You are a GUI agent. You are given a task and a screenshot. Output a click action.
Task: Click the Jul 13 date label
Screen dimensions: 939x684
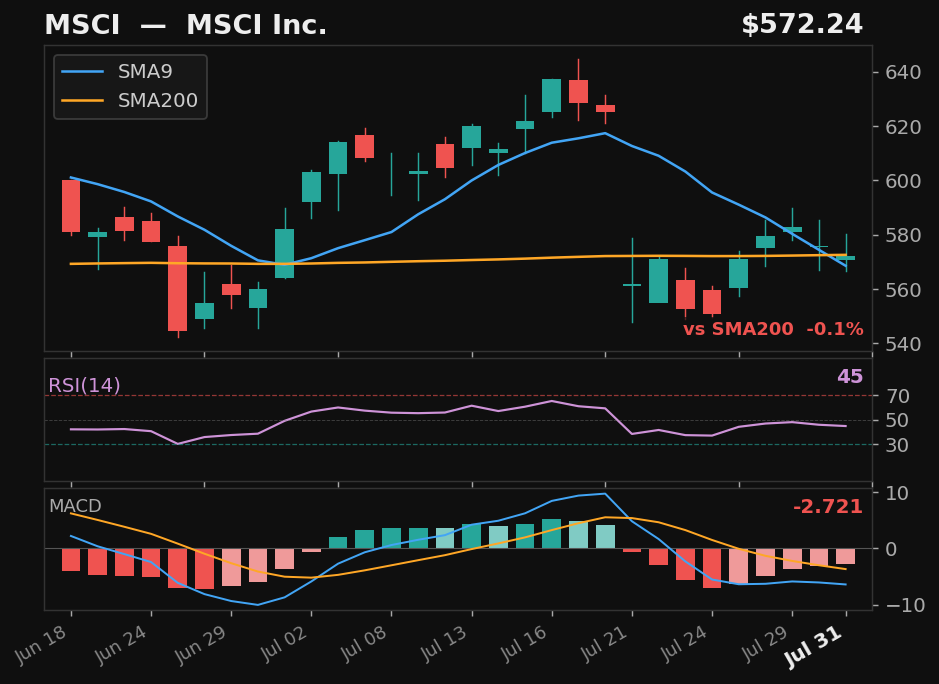pos(443,644)
